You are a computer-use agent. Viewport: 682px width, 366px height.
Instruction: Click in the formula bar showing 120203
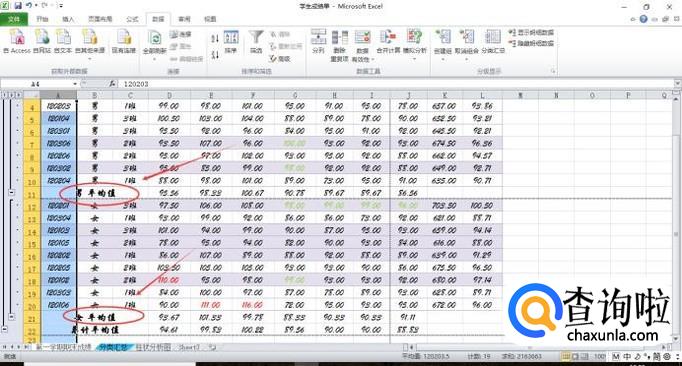pyautogui.click(x=391, y=84)
